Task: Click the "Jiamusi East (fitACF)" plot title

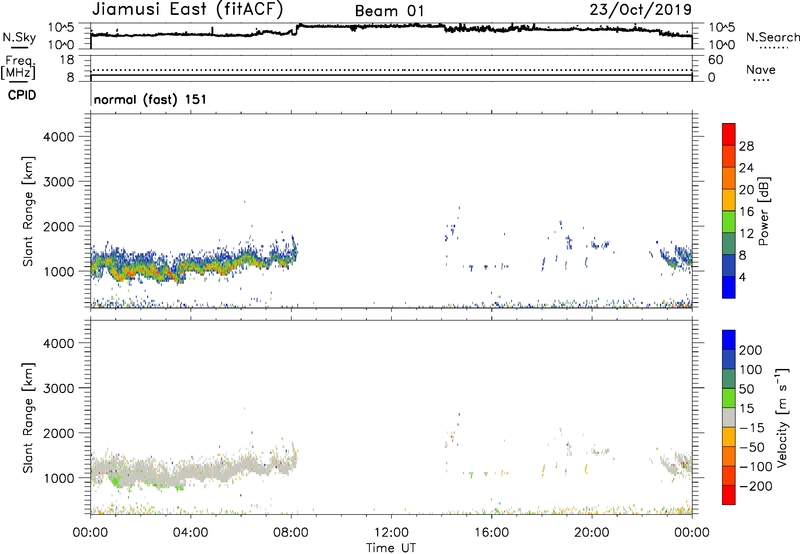Action: [x=187, y=9]
